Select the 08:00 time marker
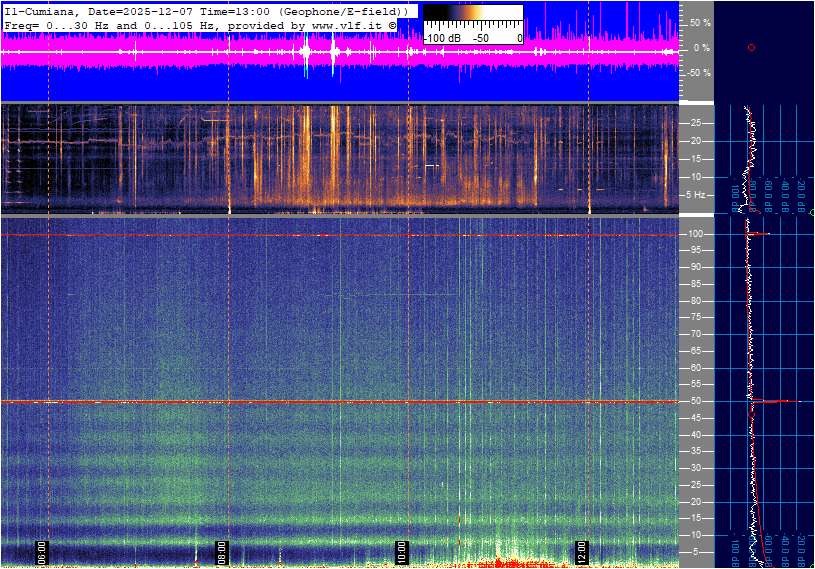The image size is (815, 569). 222,552
